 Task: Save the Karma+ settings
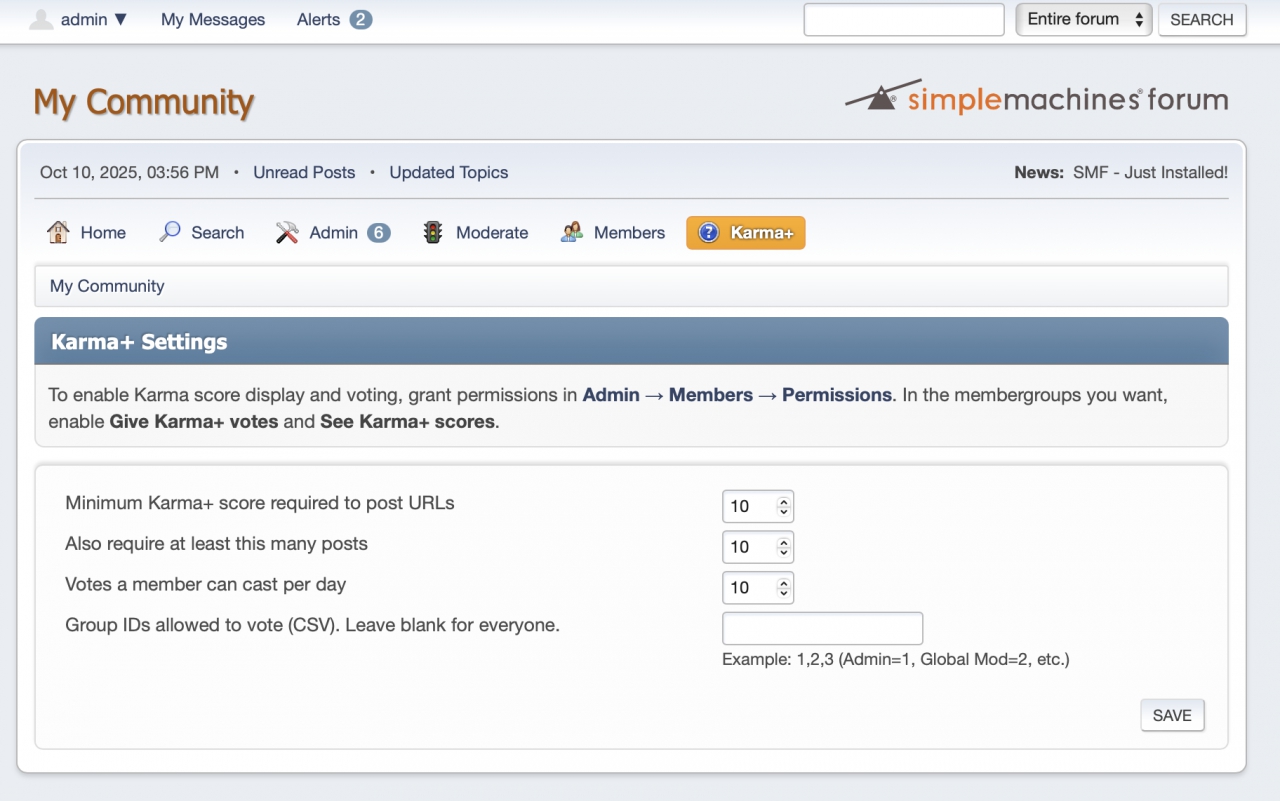pyautogui.click(x=1172, y=715)
